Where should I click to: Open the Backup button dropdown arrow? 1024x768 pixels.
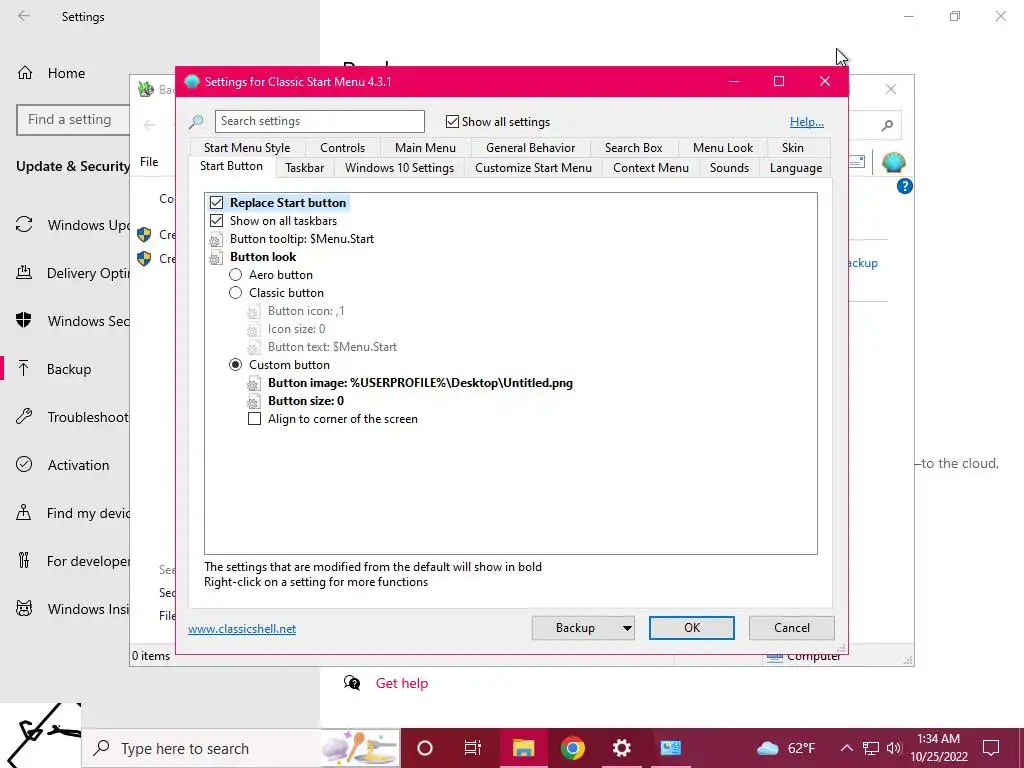click(626, 628)
